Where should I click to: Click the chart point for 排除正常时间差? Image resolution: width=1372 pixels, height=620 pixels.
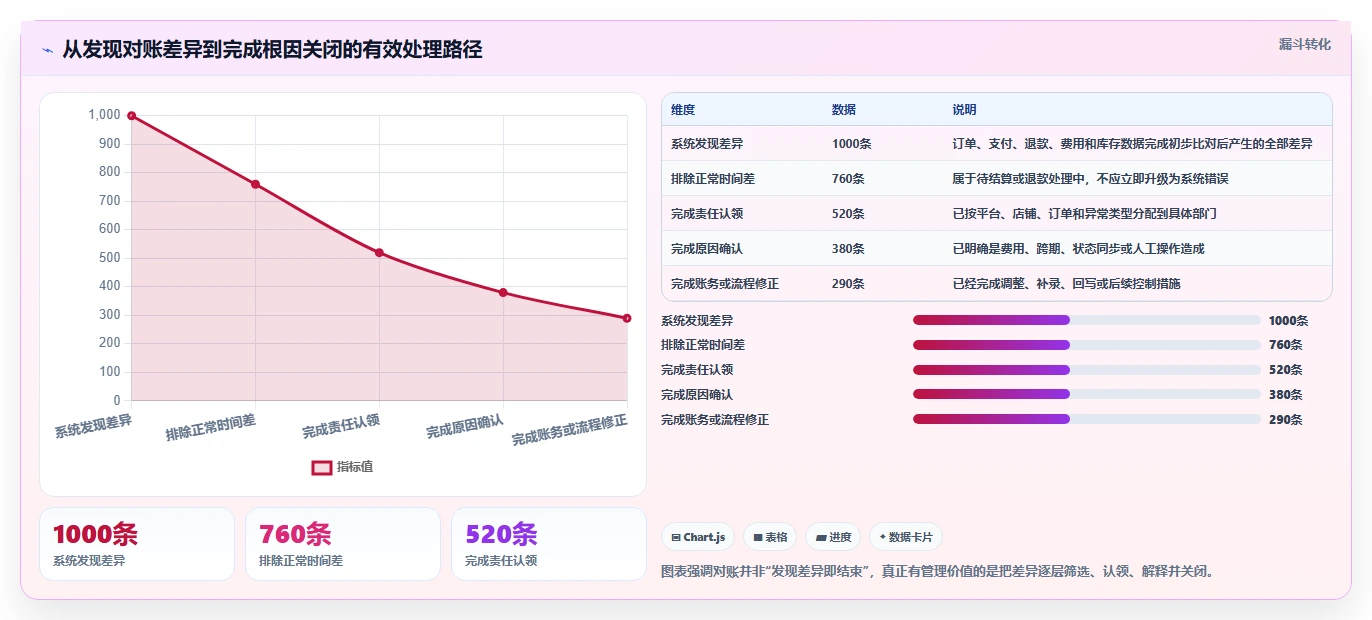point(255,184)
